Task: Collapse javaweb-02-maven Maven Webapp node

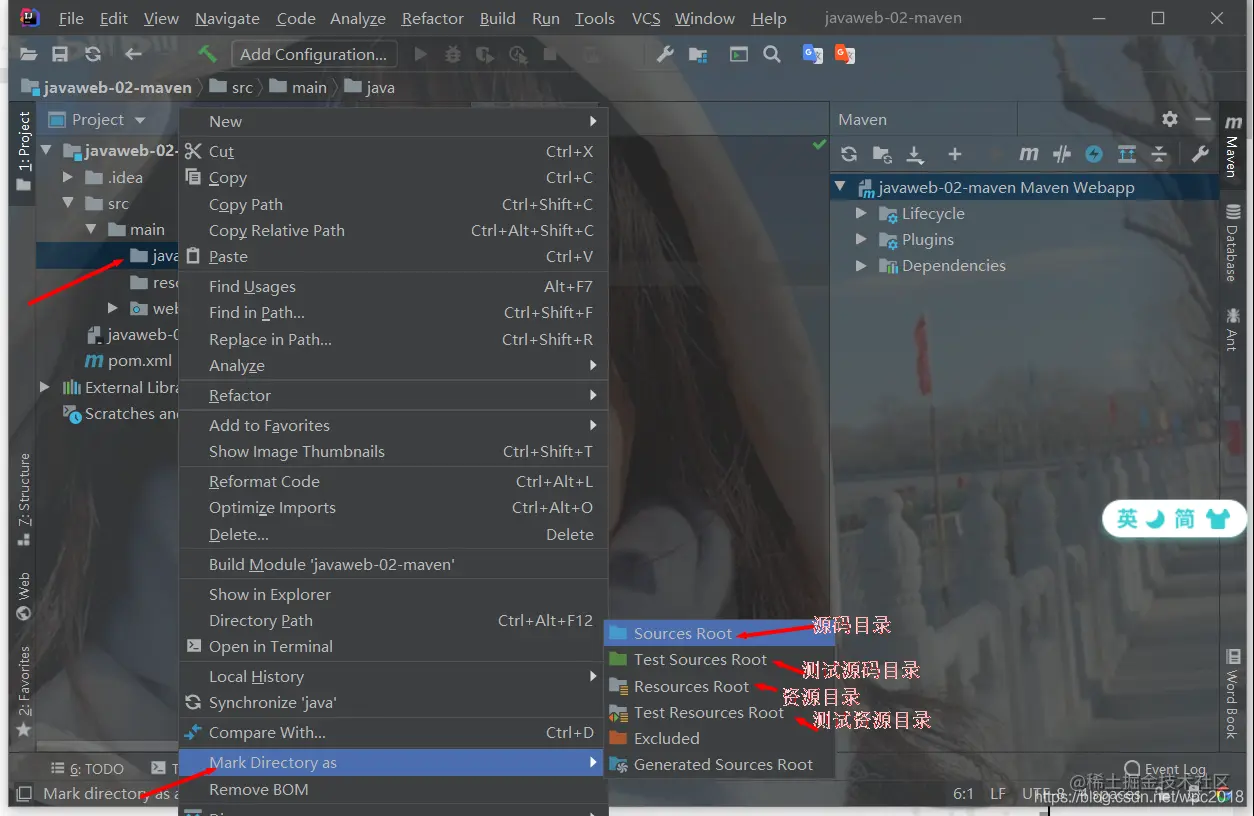Action: coord(841,187)
